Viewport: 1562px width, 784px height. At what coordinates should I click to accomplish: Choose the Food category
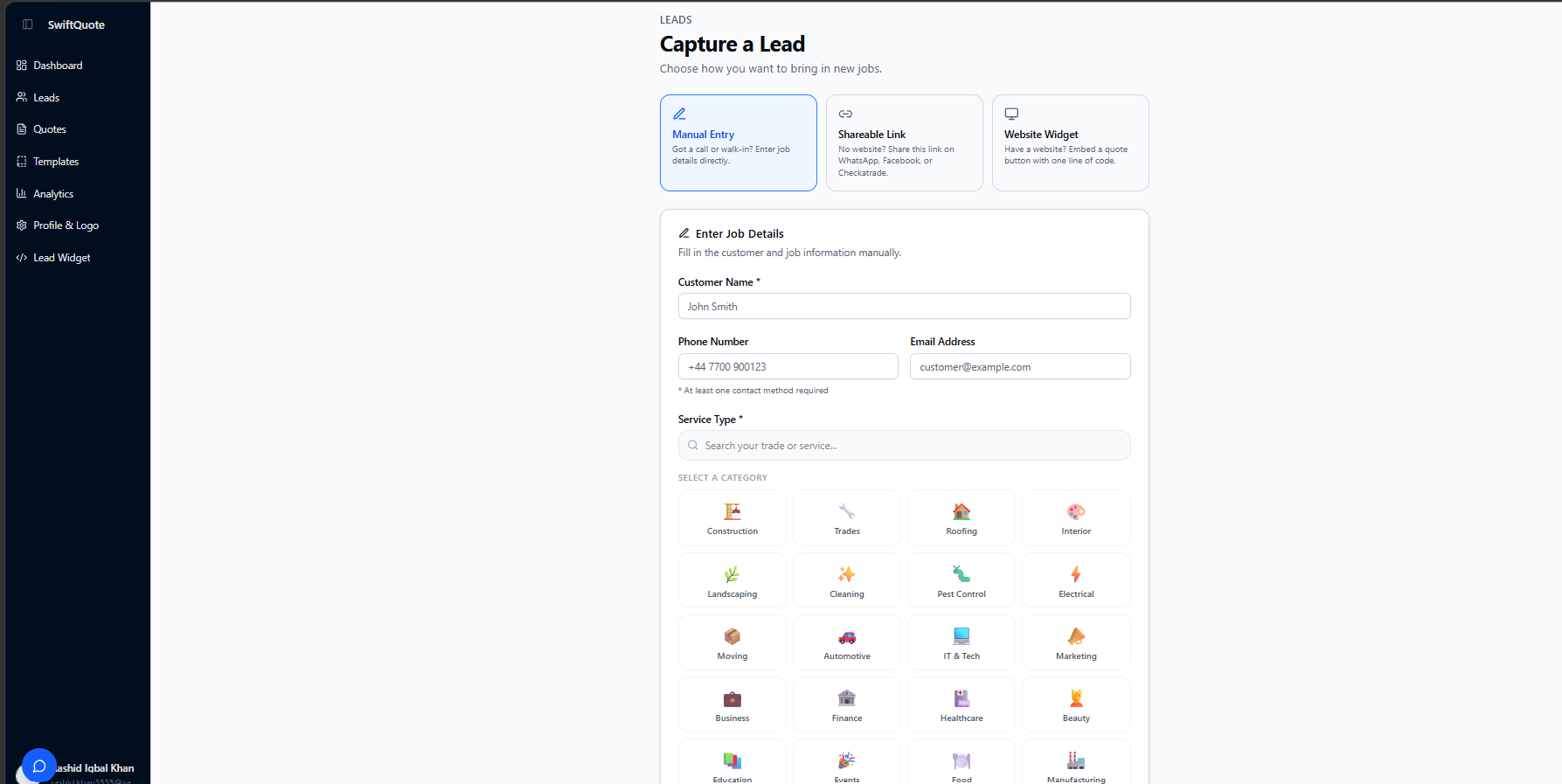[961, 762]
